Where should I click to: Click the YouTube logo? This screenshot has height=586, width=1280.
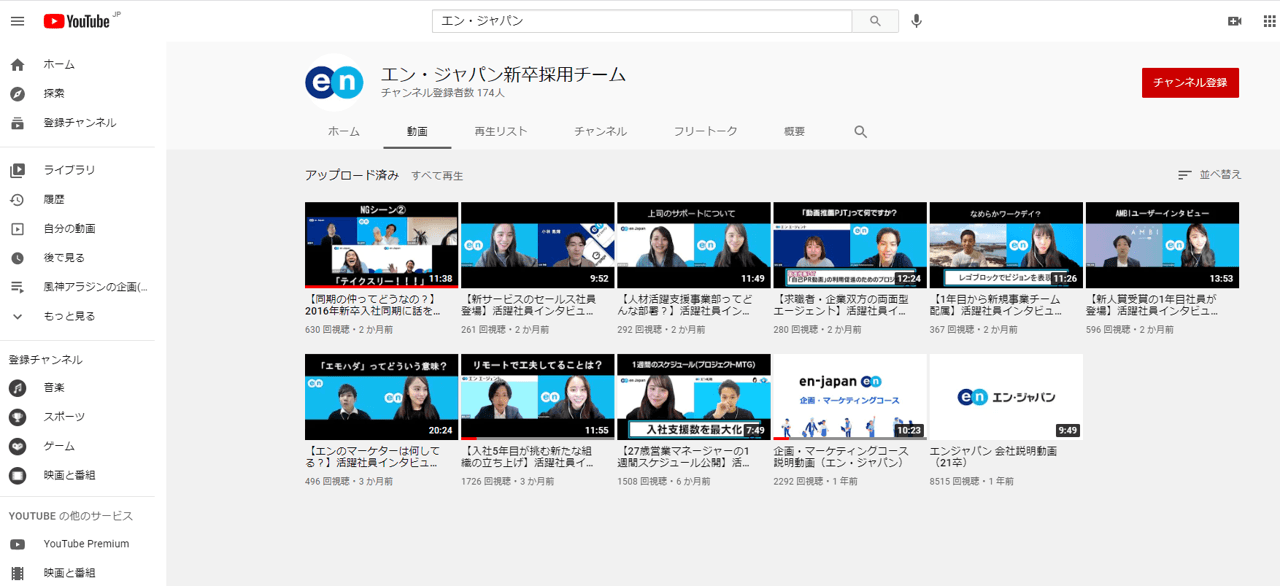[76, 21]
